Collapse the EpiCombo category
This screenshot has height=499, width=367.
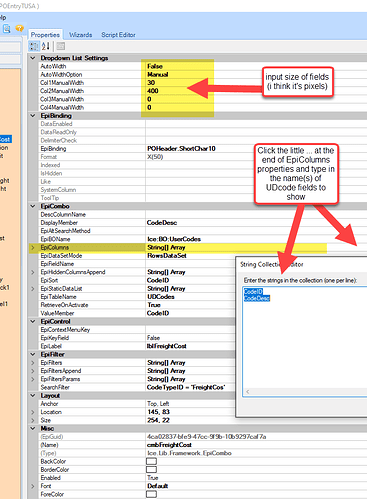pyautogui.click(x=33, y=206)
